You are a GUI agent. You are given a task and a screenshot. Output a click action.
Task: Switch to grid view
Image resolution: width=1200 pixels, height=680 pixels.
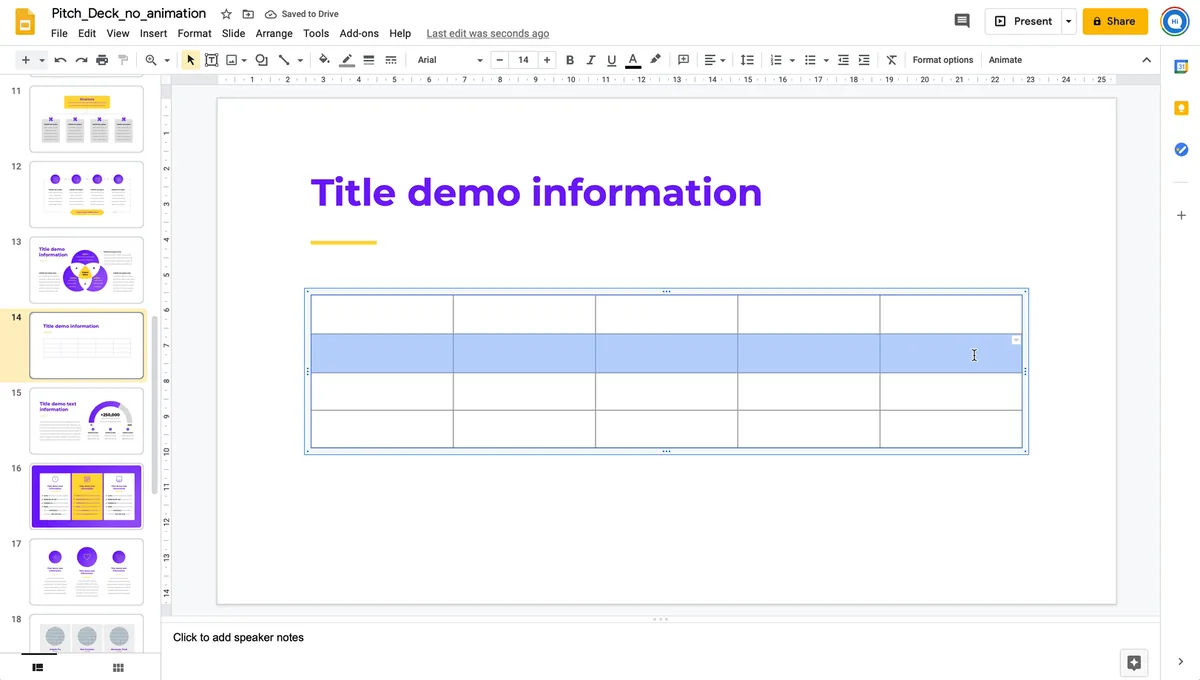pos(118,667)
